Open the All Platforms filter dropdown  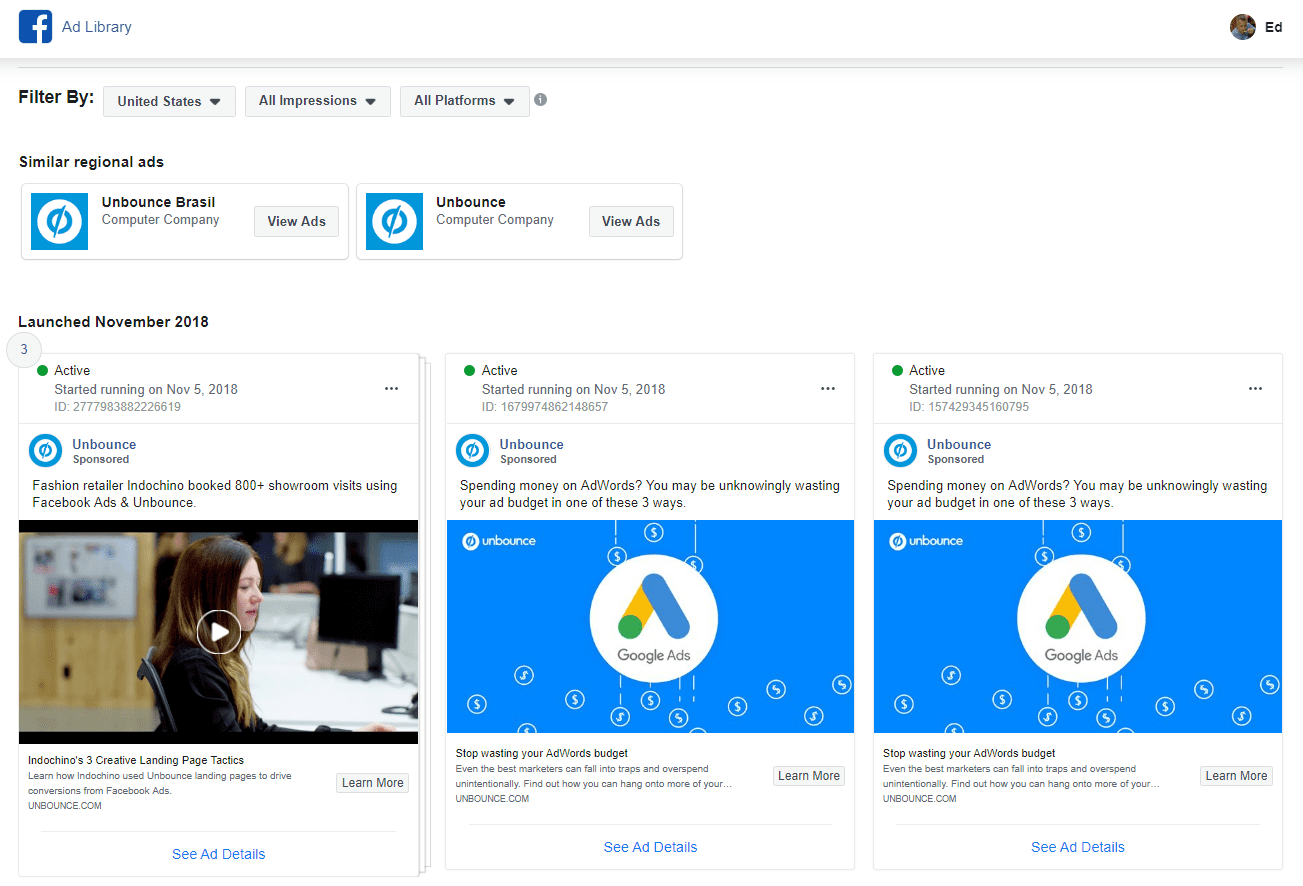(465, 101)
